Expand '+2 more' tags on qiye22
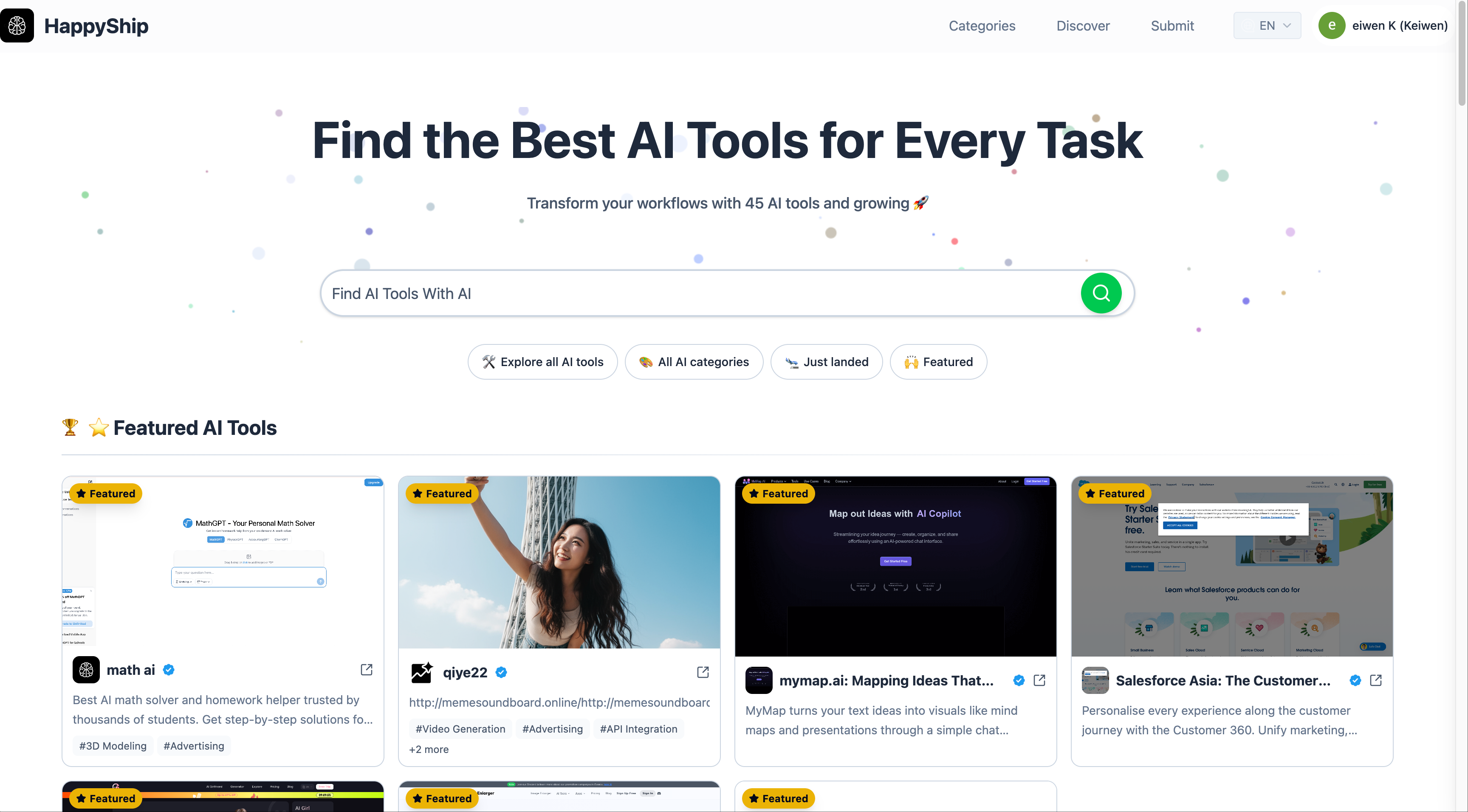 pos(429,749)
